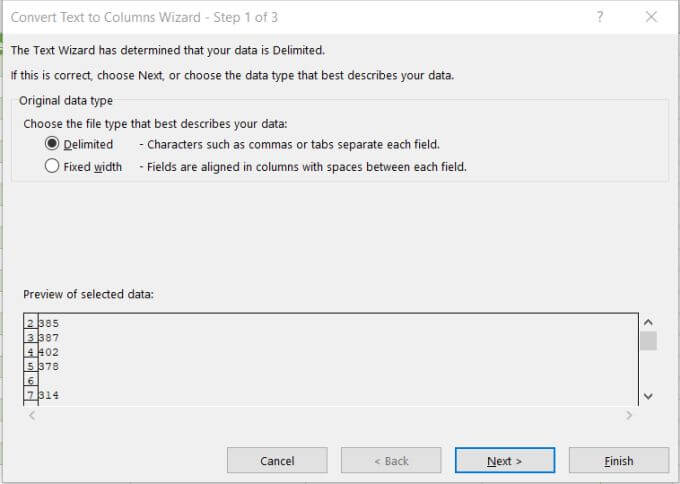Proceed with the Next button
Image resolution: width=680 pixels, height=484 pixels.
[x=504, y=461]
